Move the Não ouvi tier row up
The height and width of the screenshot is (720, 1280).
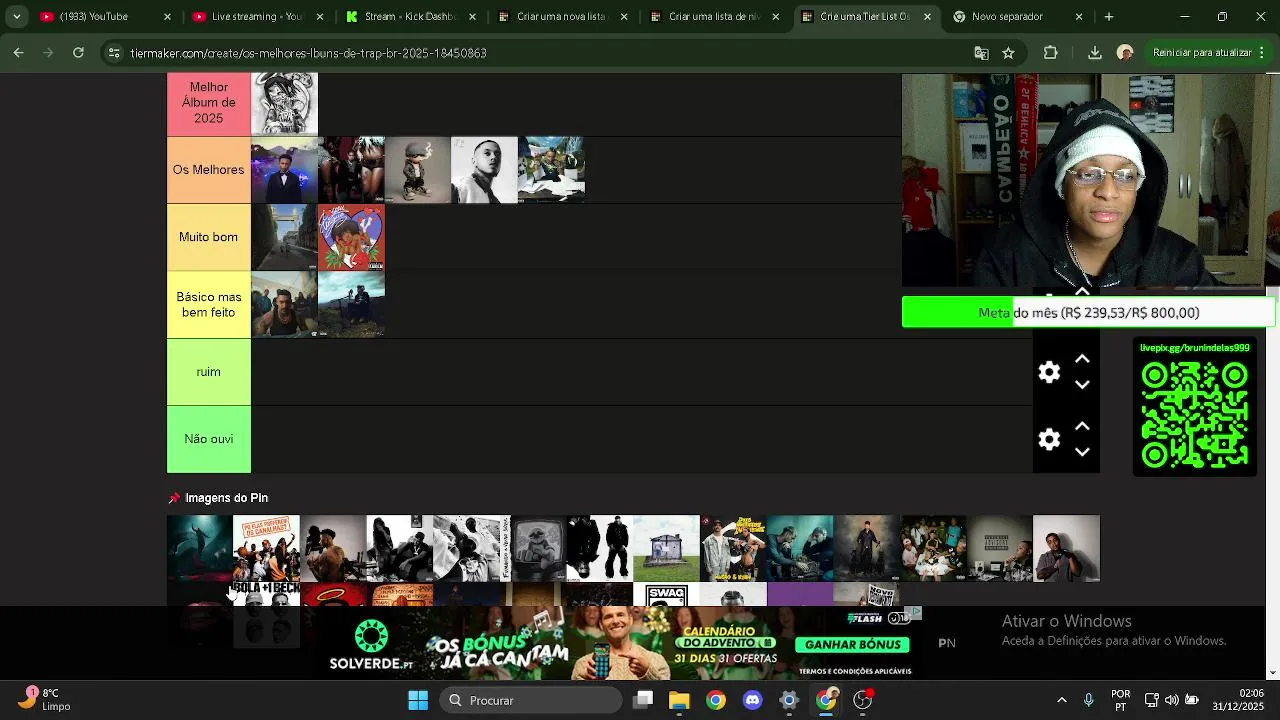click(1082, 426)
